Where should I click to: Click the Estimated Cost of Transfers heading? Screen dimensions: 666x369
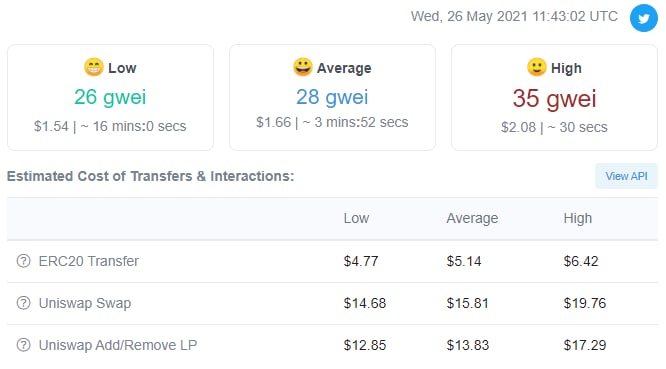[150, 176]
